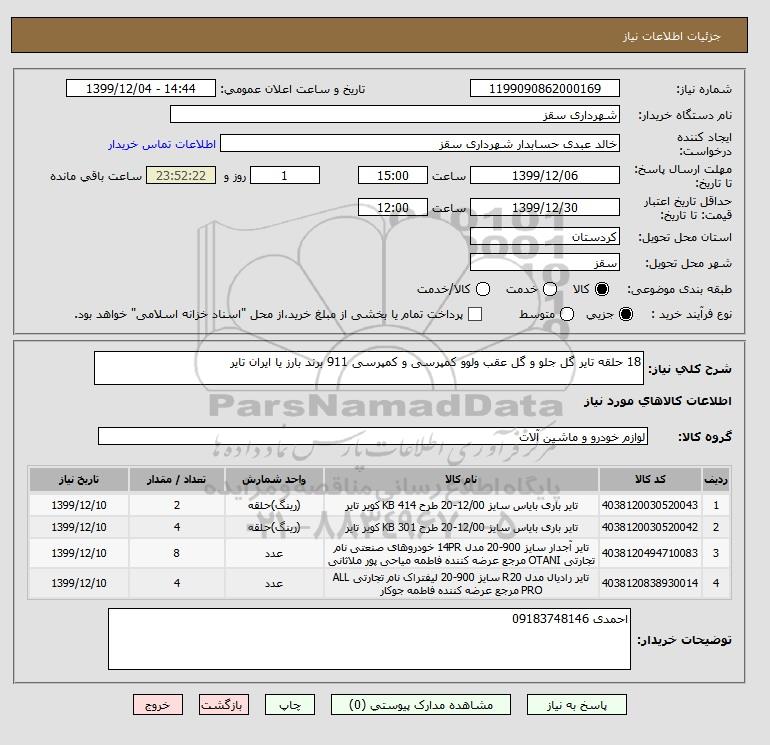This screenshot has height=745, width=770.
Task: Click the remaining time countdown 23:52:22
Action: [x=181, y=175]
